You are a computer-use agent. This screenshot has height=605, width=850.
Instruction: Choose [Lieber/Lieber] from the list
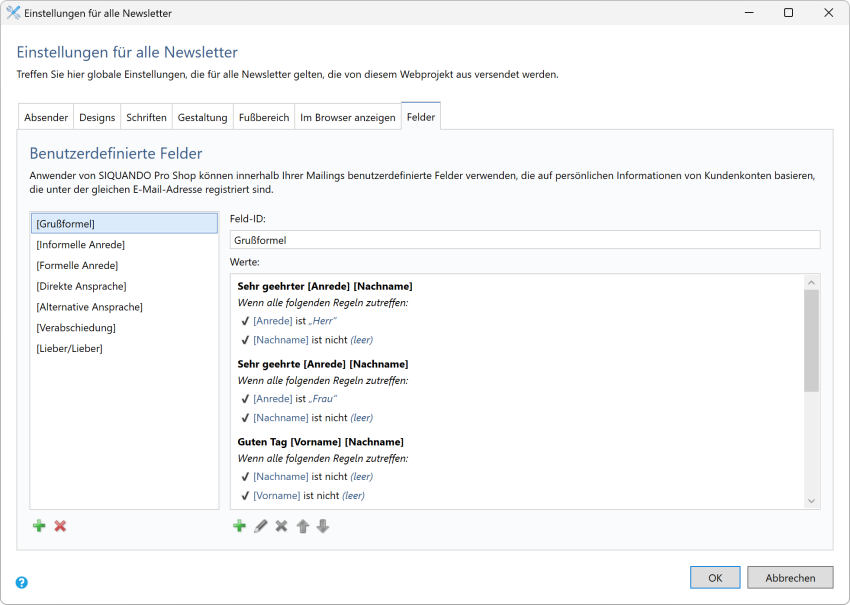pyautogui.click(x=69, y=349)
